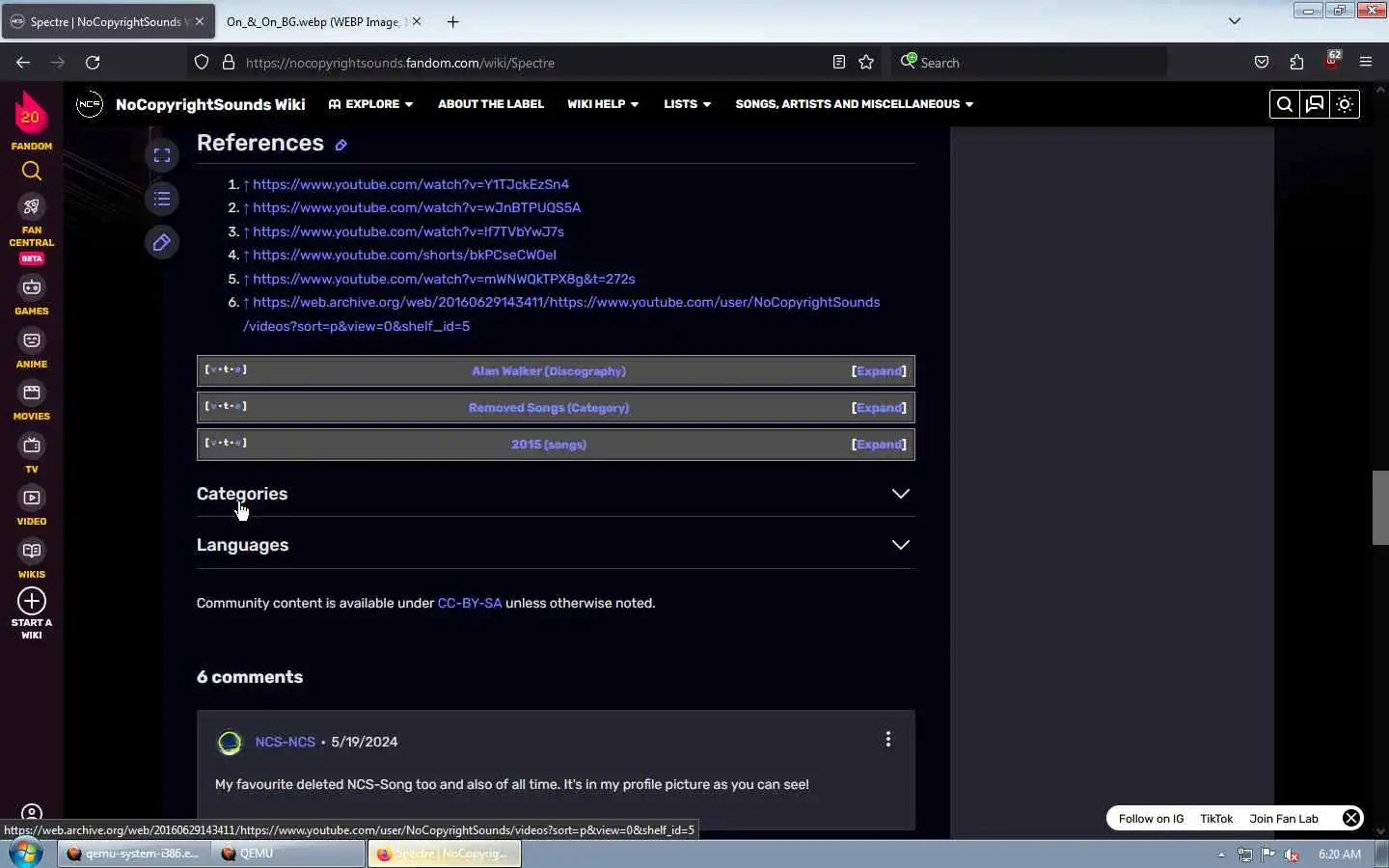Open the Anime sidebar icon
Image resolution: width=1389 pixels, height=868 pixels.
pyautogui.click(x=32, y=340)
